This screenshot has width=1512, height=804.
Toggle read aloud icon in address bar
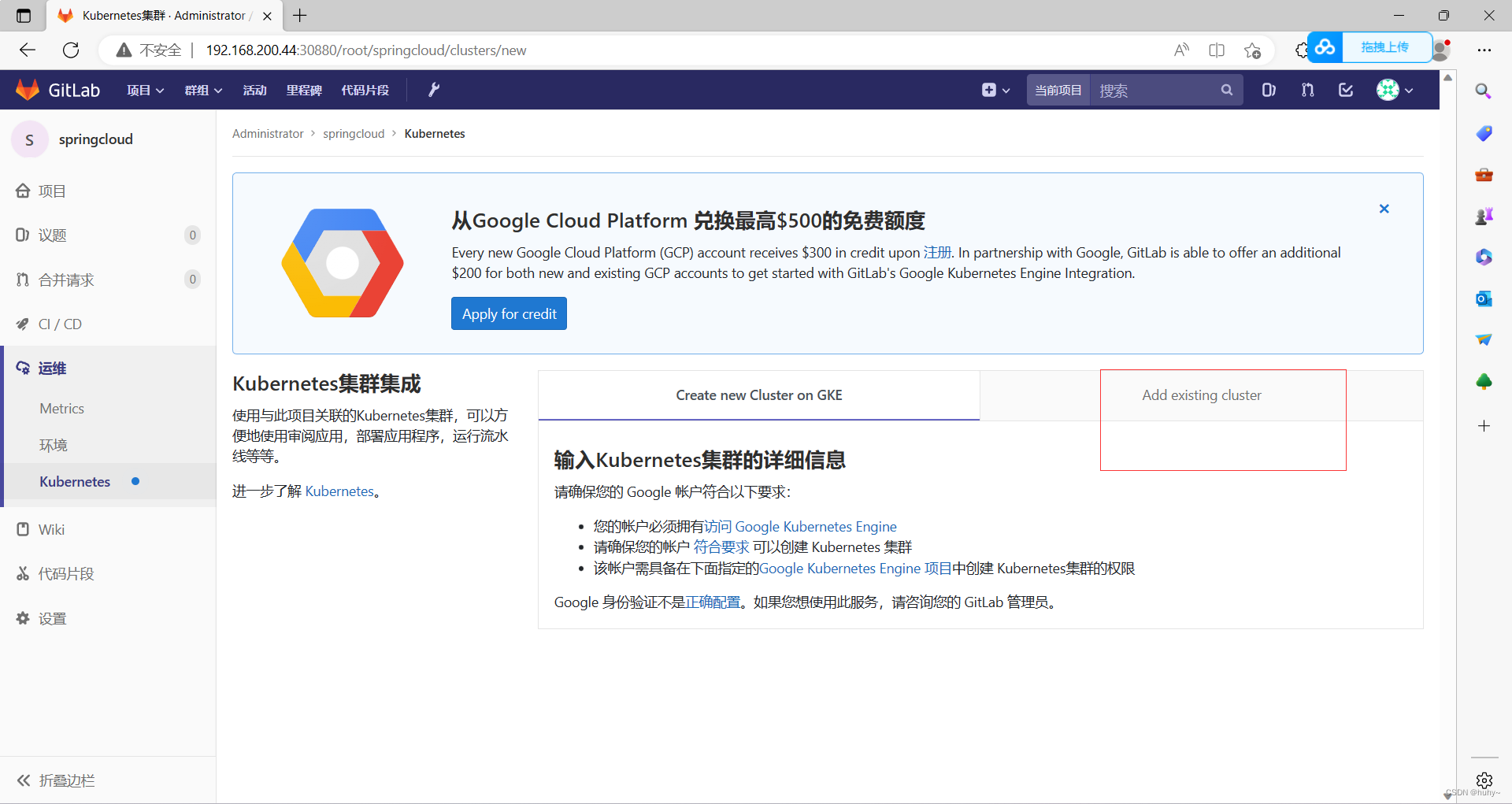click(x=1181, y=50)
